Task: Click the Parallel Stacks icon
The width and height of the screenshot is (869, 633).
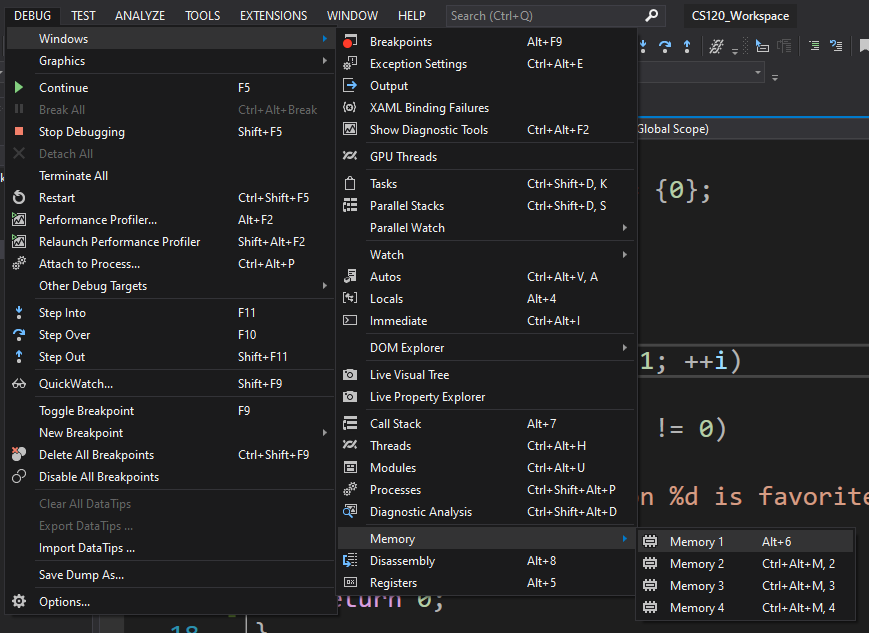Action: (x=350, y=206)
